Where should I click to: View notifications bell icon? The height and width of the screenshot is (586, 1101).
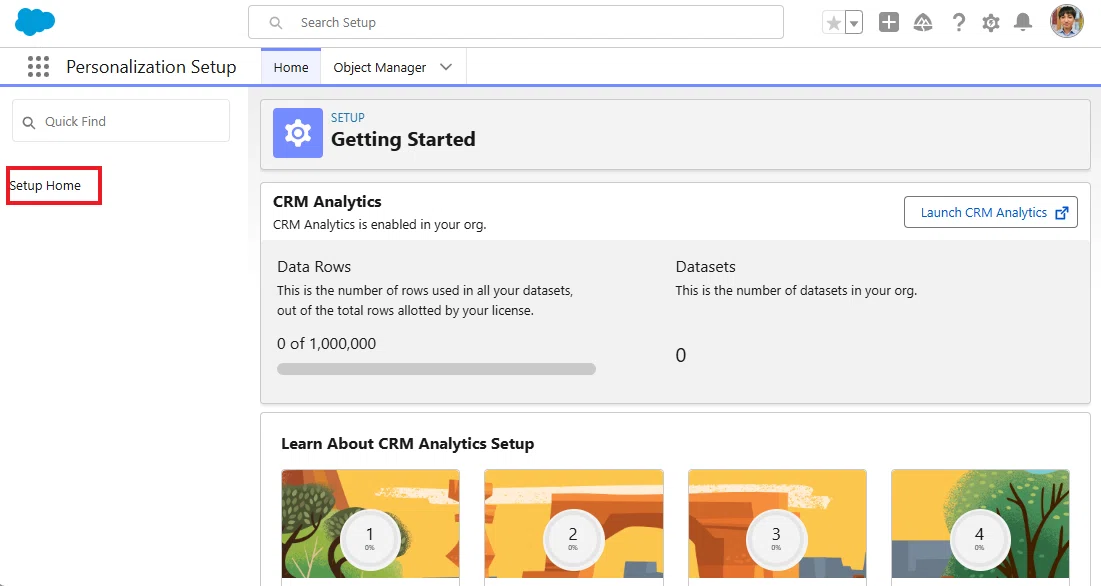tap(1023, 22)
